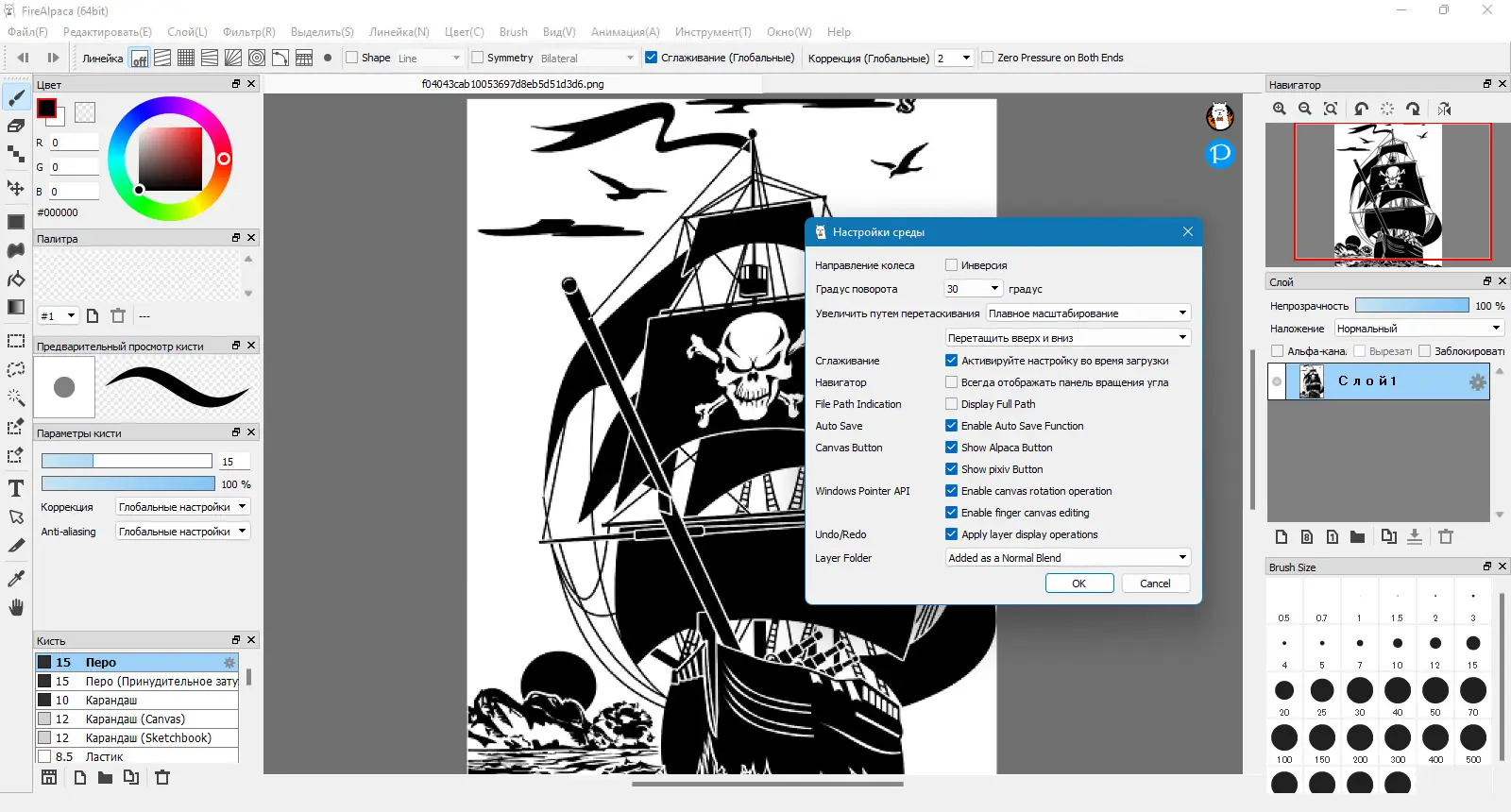This screenshot has width=1511, height=812.
Task: Select the Eyedropper tool
Action: tap(16, 578)
